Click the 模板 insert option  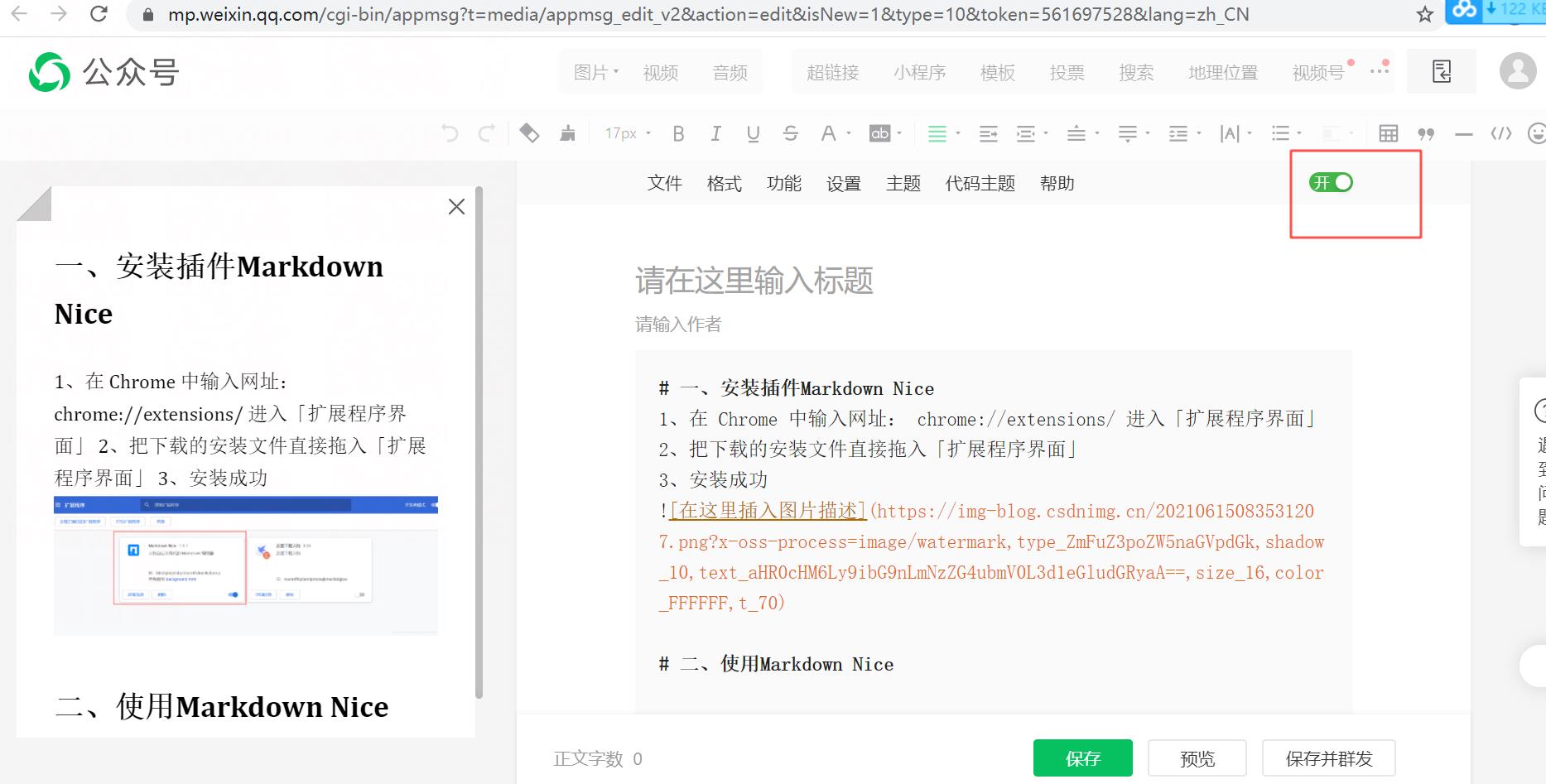click(x=998, y=72)
